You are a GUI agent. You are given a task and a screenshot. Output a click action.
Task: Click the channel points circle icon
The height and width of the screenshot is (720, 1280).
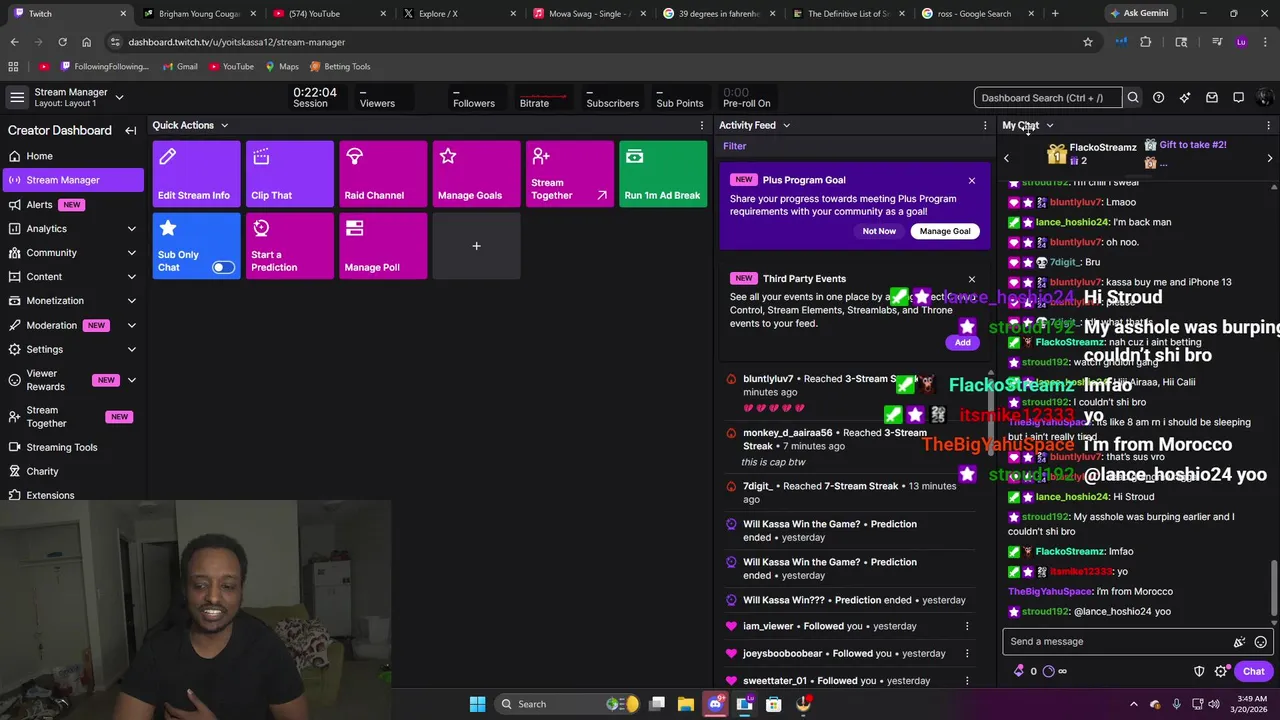point(1049,672)
